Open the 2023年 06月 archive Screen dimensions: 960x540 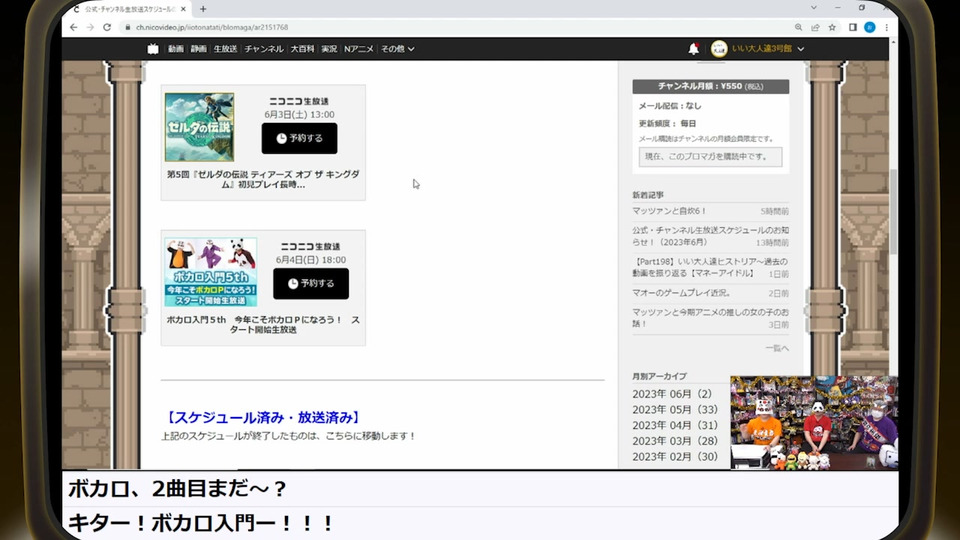pyautogui.click(x=672, y=394)
